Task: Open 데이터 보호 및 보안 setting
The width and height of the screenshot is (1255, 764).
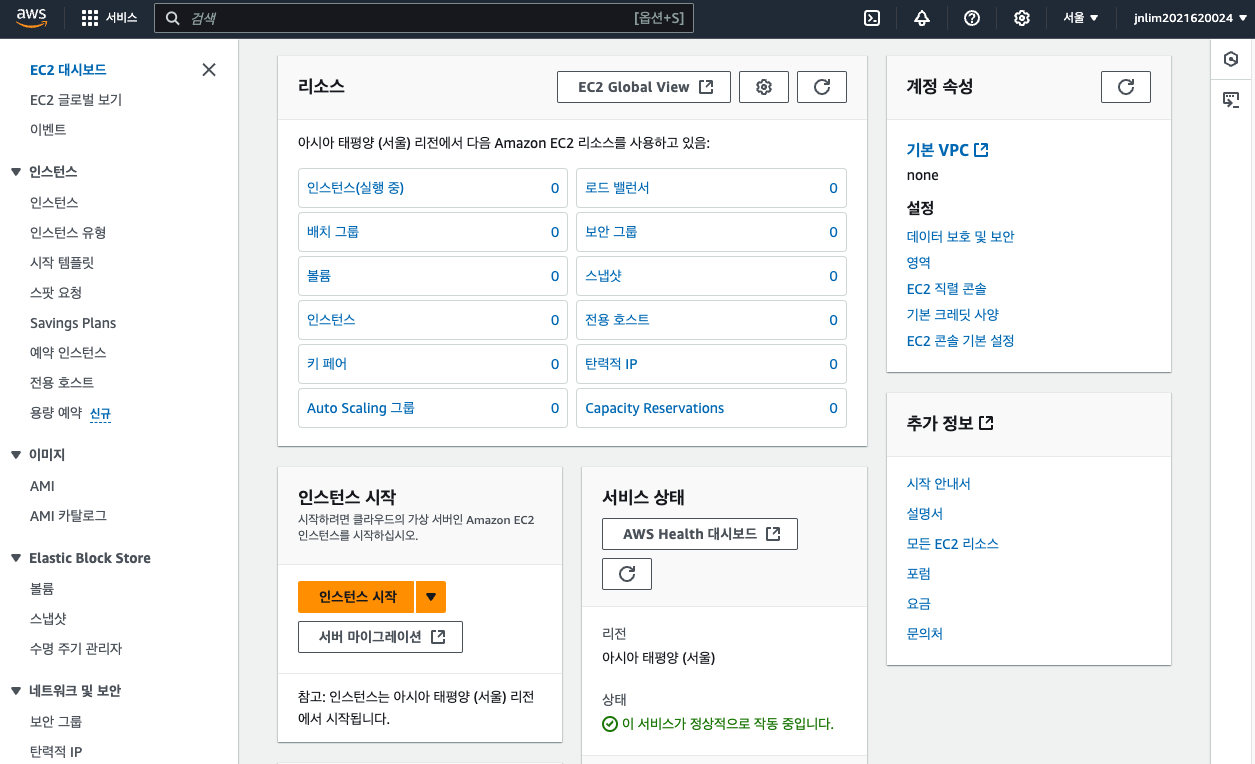Action: (x=961, y=237)
